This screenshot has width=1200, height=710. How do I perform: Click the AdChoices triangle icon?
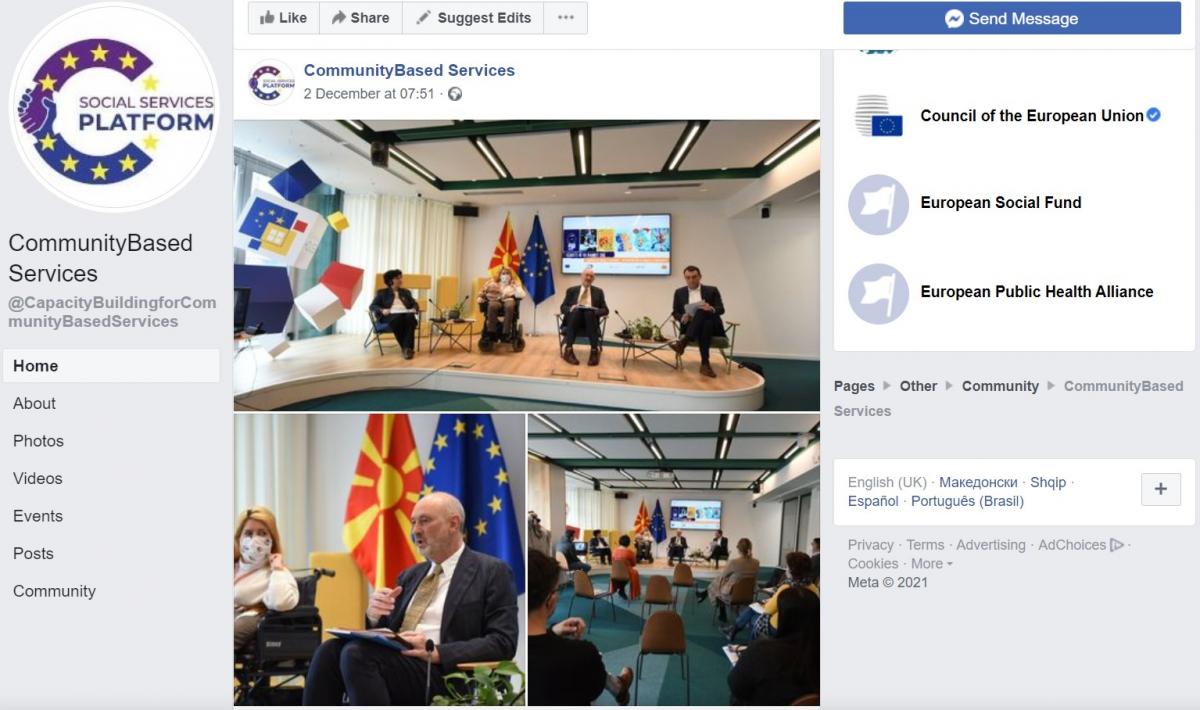point(1117,545)
